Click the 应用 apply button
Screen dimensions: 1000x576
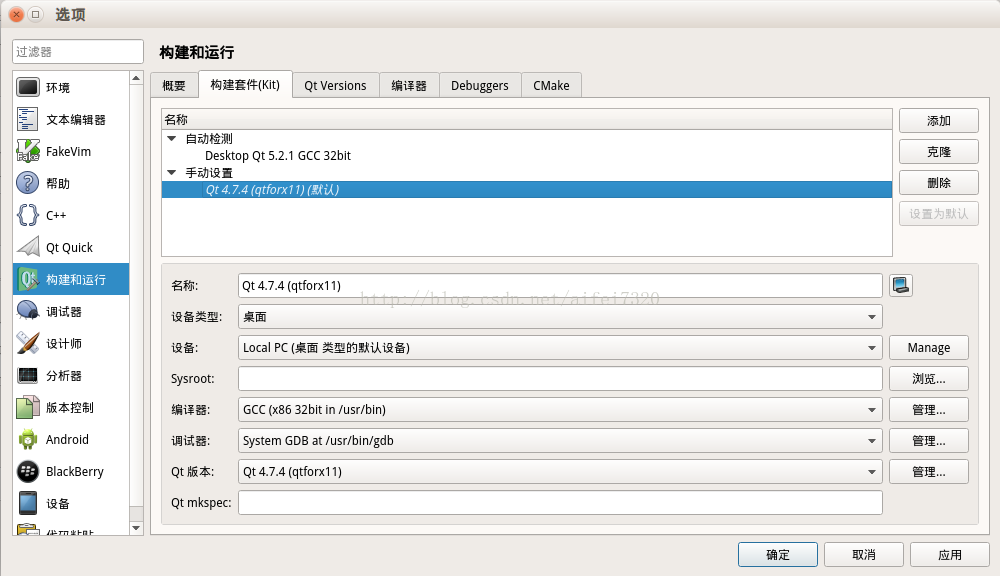tap(950, 554)
